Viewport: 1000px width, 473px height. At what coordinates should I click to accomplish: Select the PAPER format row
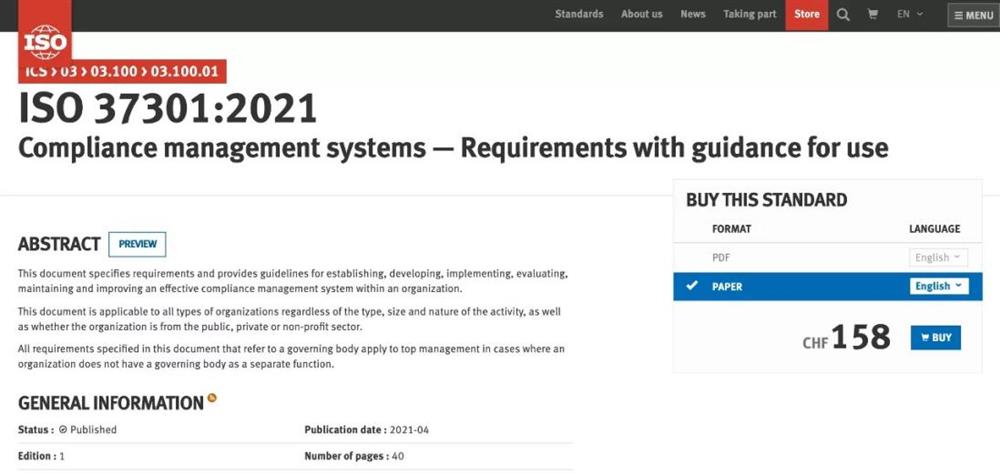click(827, 286)
